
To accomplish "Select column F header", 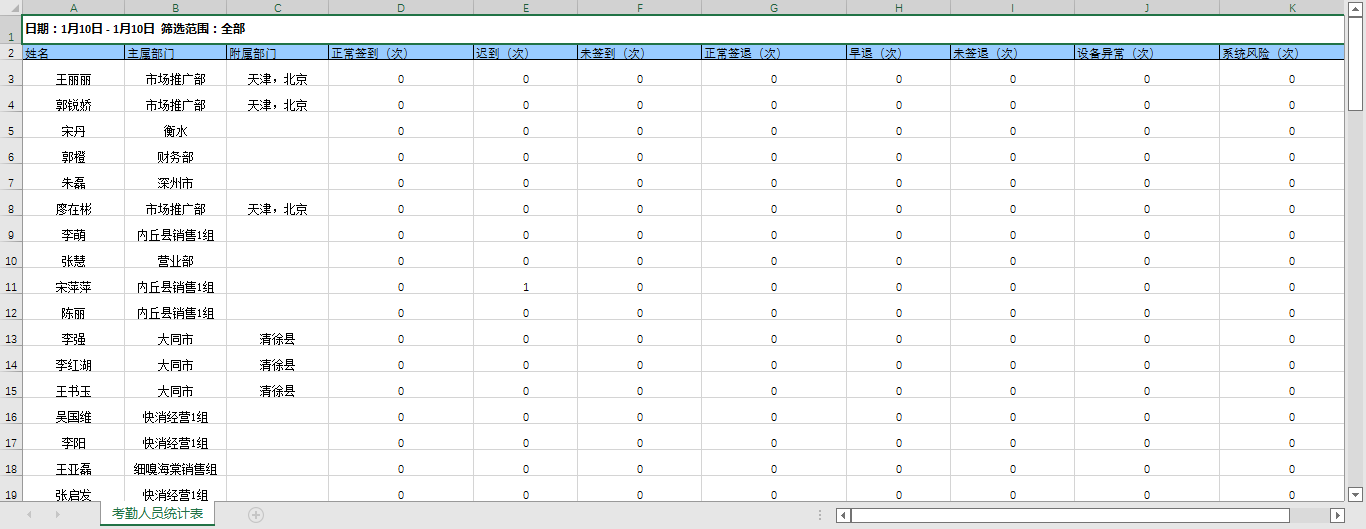I will 639,7.
